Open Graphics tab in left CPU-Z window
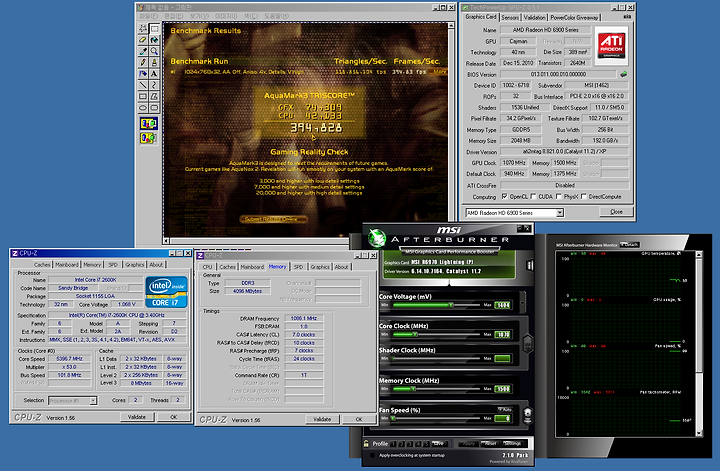Image resolution: width=720 pixels, height=471 pixels. point(135,264)
